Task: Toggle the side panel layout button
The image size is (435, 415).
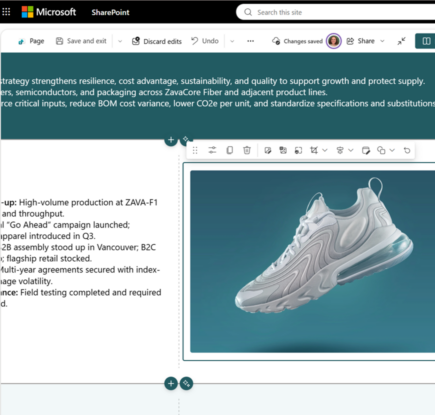Action: [426, 41]
